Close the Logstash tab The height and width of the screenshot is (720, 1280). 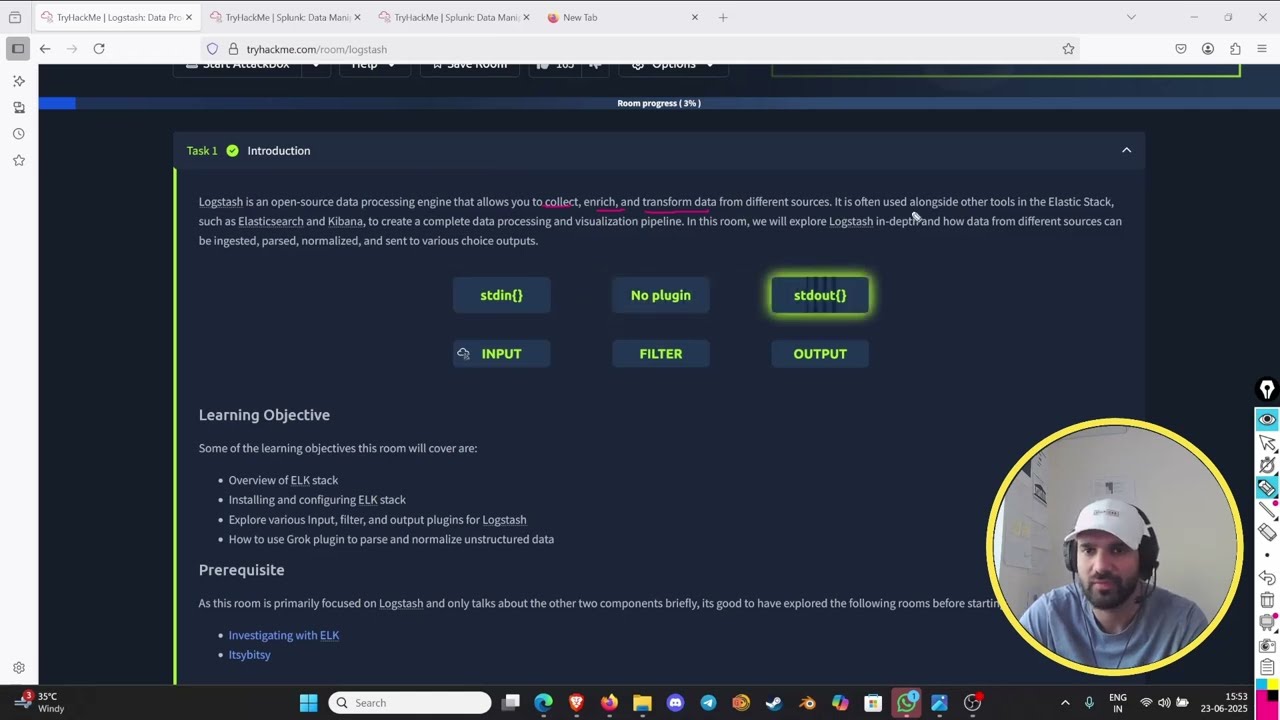[x=188, y=17]
